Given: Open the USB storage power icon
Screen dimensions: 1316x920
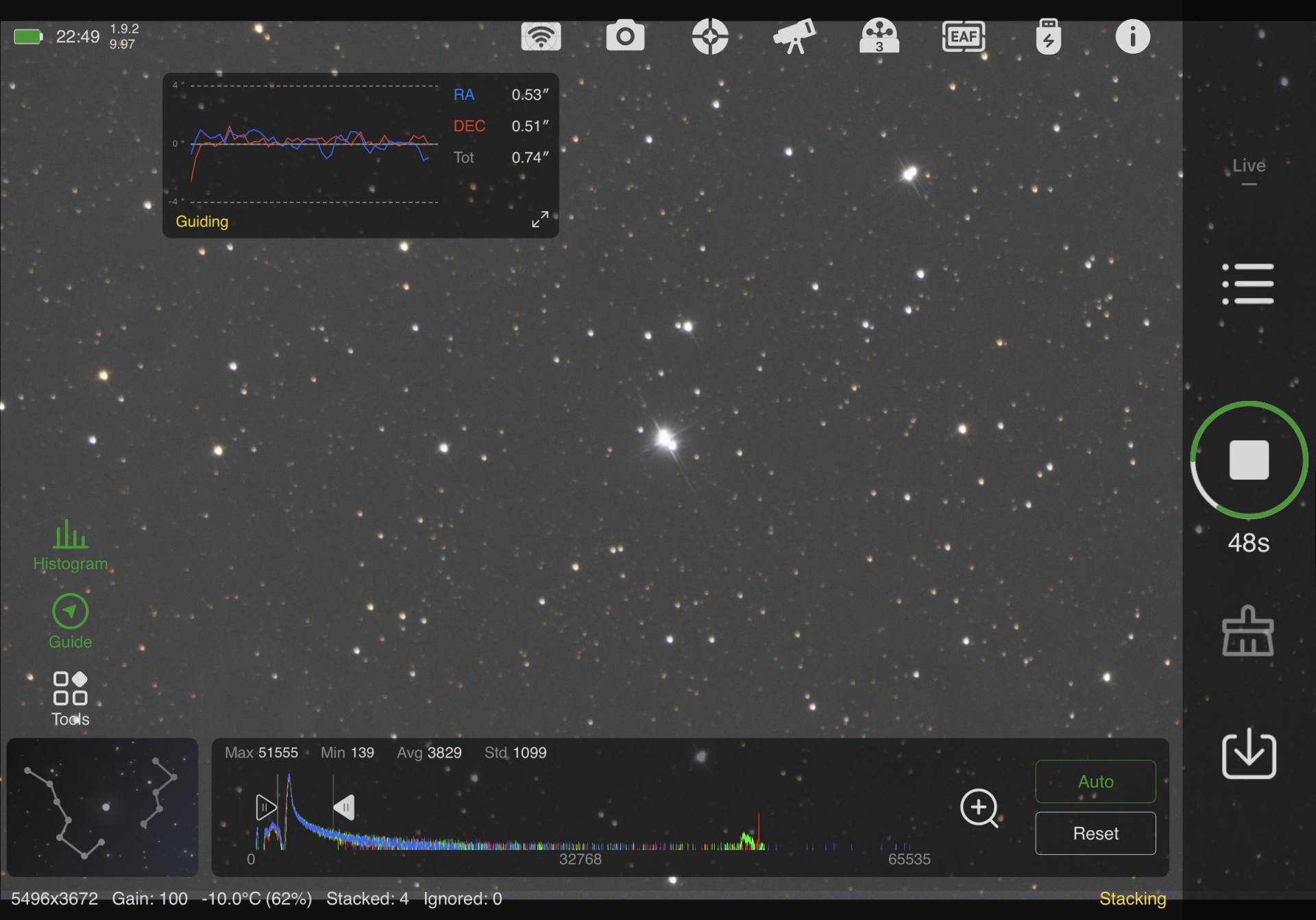Looking at the screenshot, I should (x=1048, y=36).
